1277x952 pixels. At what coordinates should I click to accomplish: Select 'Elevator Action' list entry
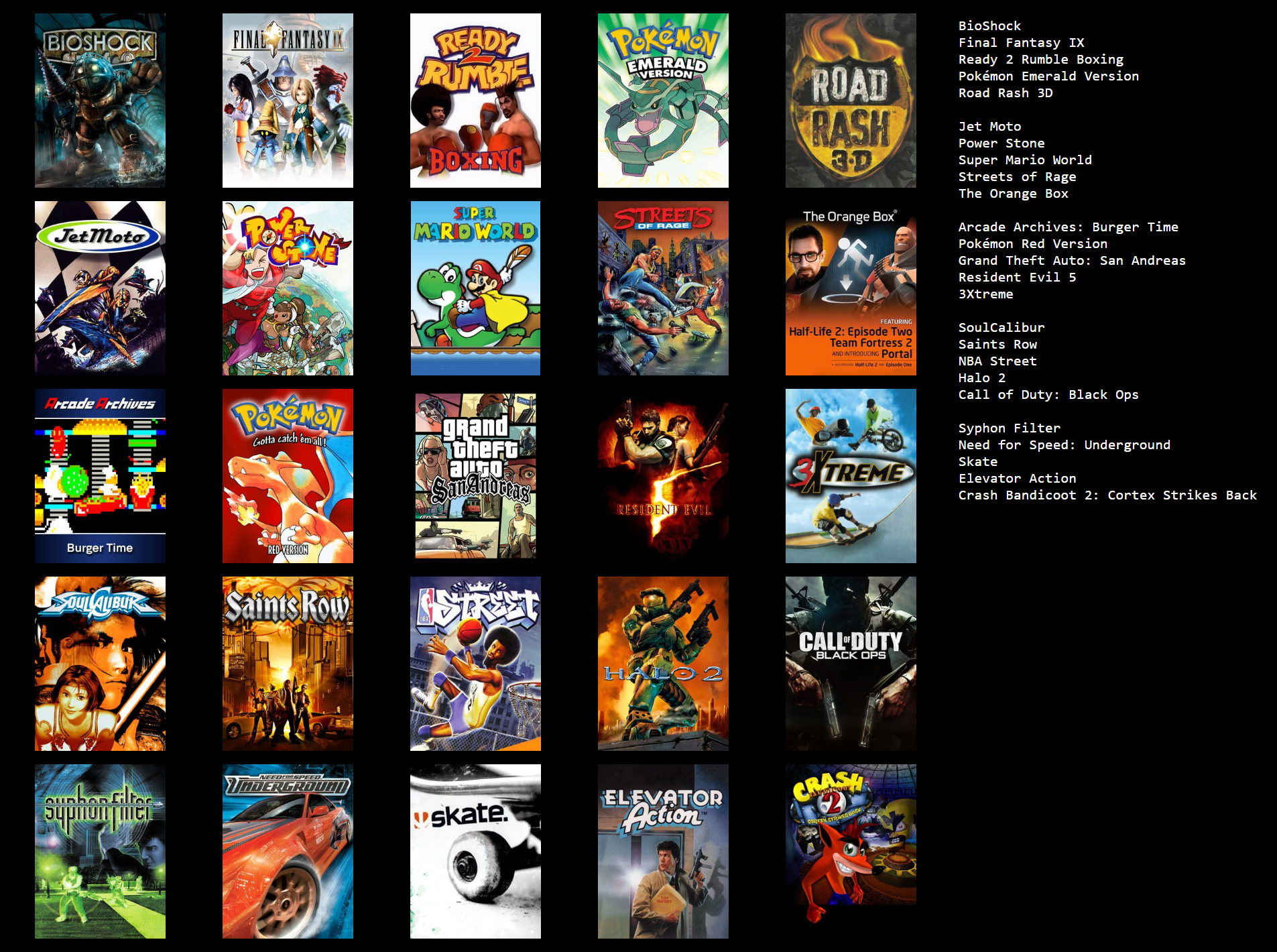[x=1017, y=479]
